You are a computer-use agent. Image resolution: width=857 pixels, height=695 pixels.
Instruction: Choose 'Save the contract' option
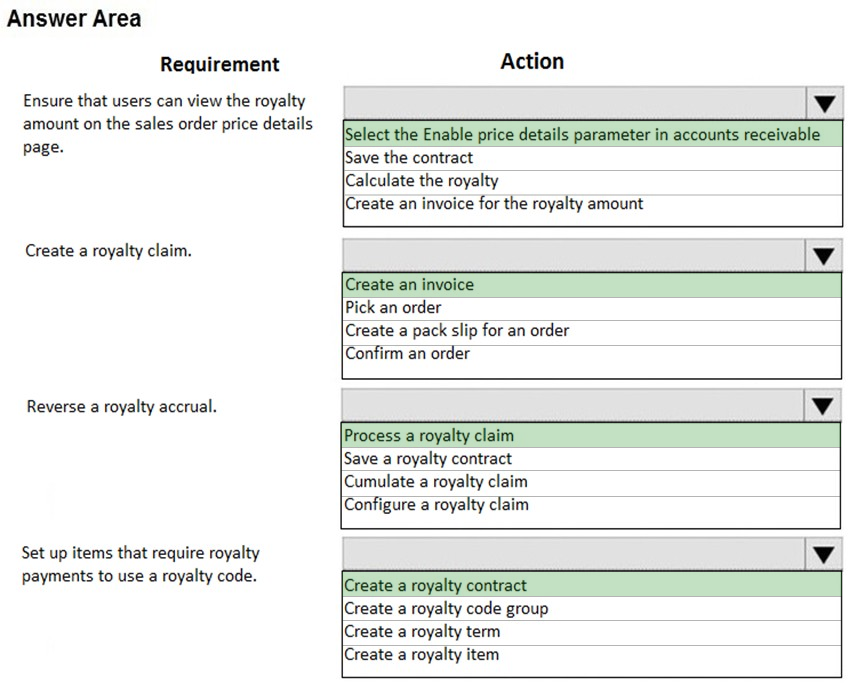pos(593,158)
